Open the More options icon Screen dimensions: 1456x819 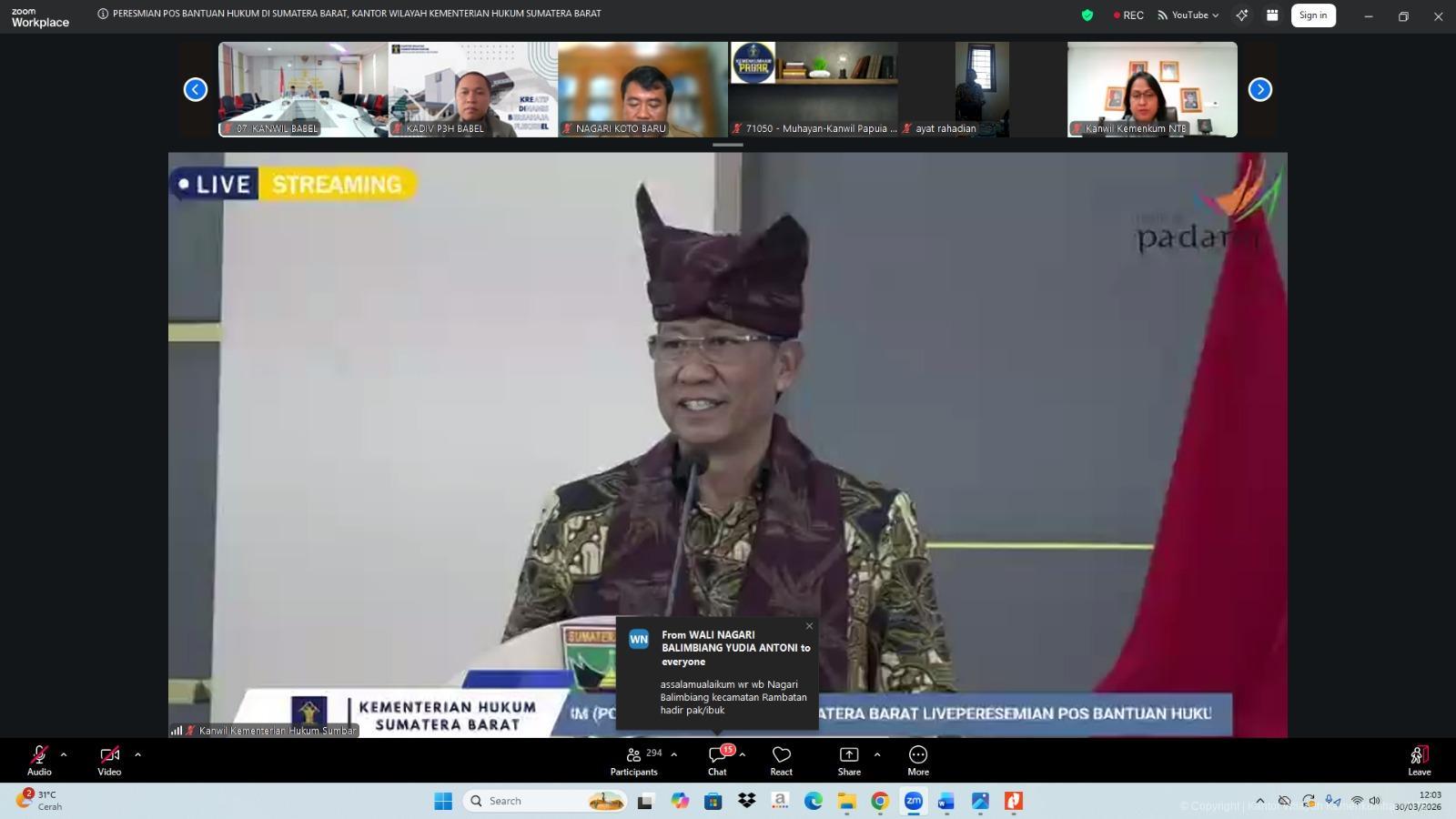917,760
